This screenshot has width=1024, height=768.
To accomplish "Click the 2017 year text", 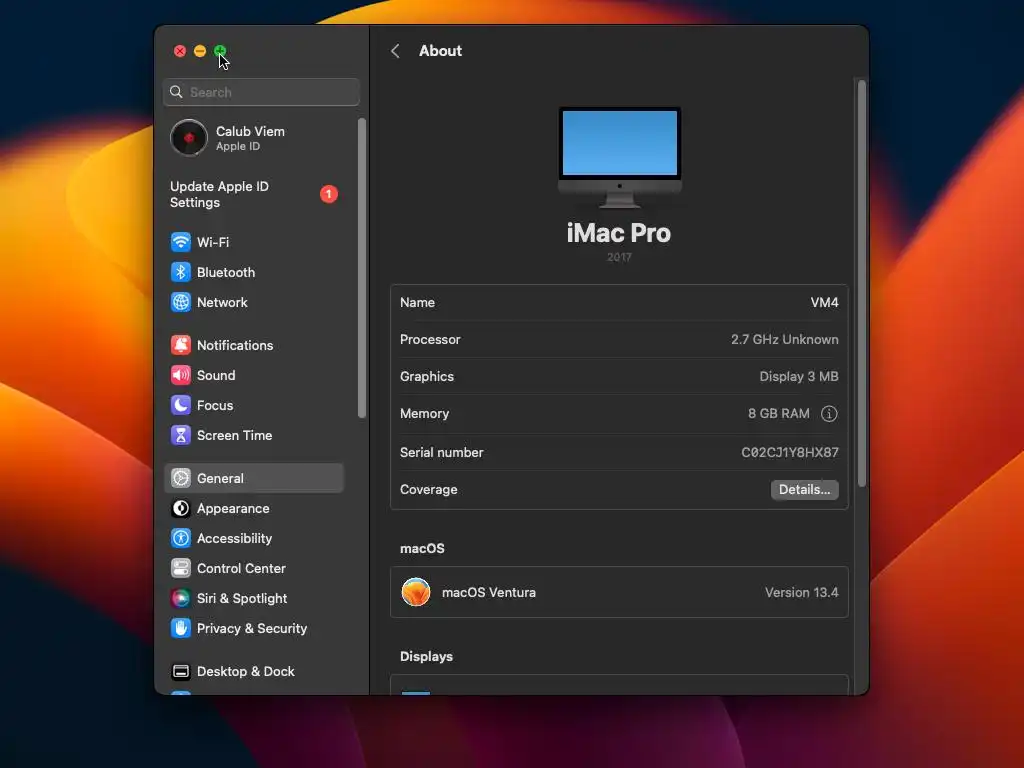I will pos(619,257).
